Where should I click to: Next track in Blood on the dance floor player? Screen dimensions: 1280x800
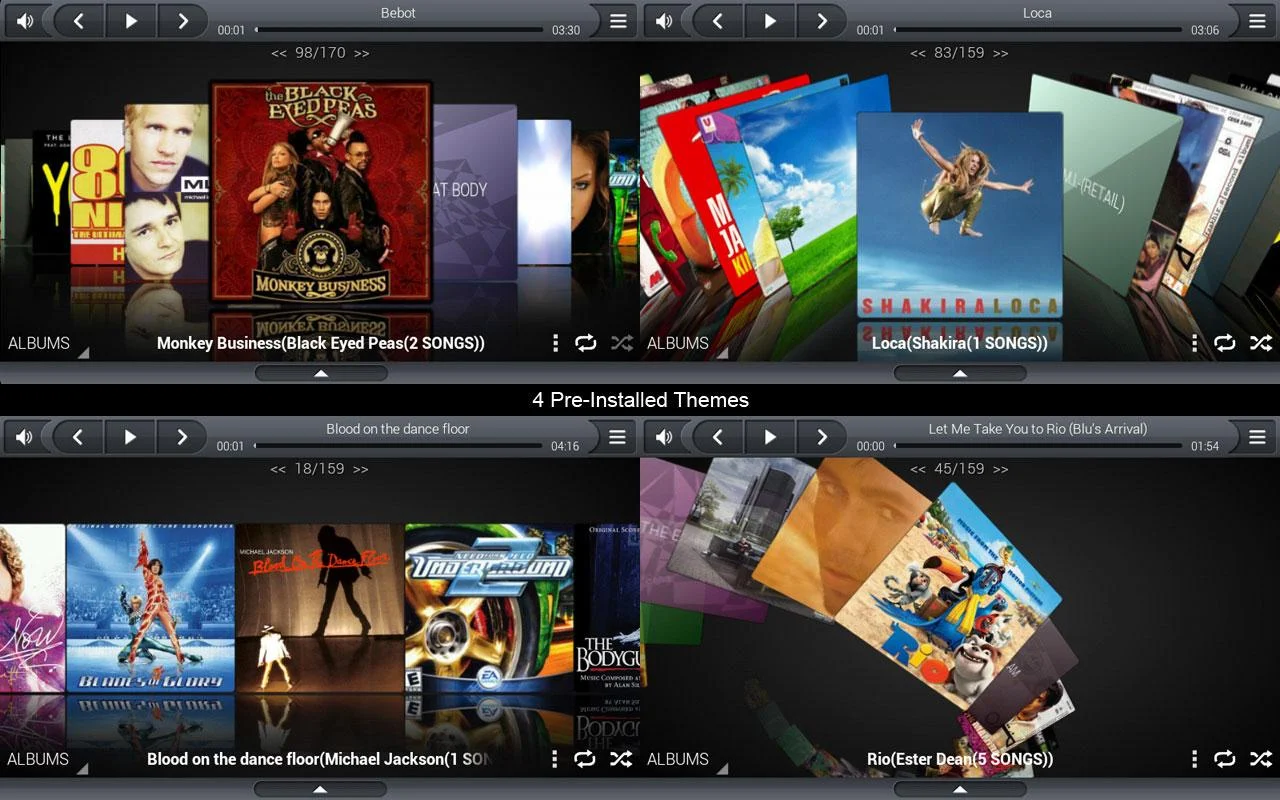(181, 437)
